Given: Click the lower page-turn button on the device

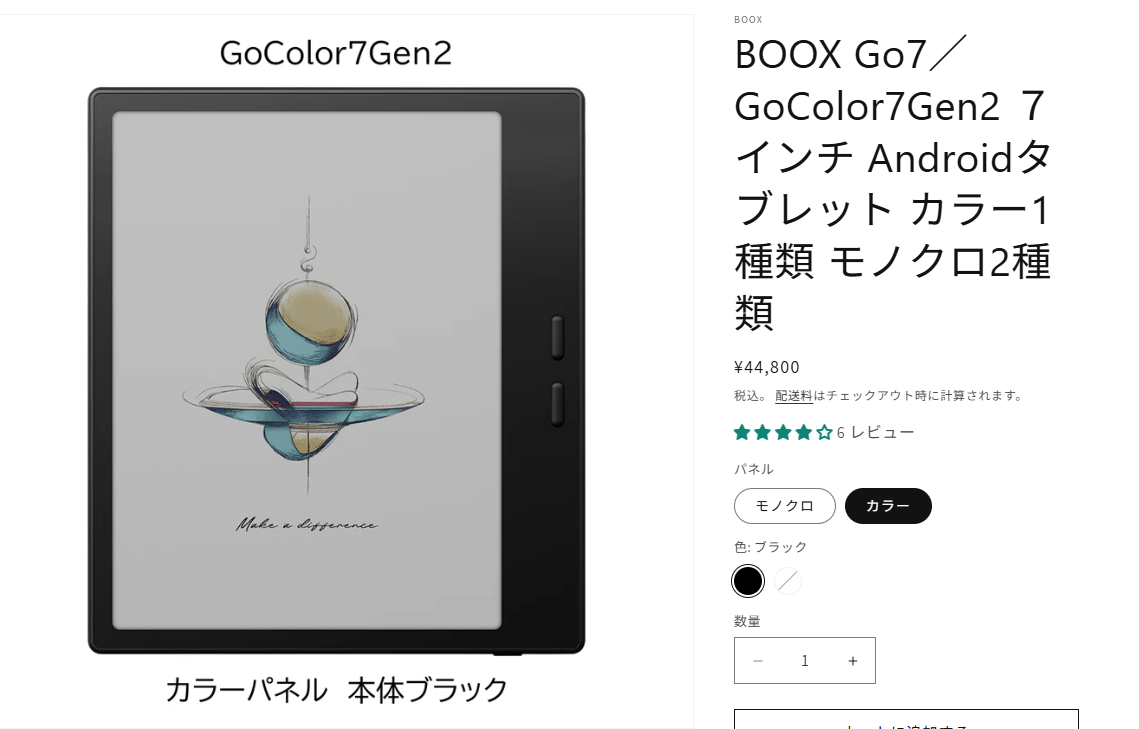Looking at the screenshot, I should tap(557, 404).
